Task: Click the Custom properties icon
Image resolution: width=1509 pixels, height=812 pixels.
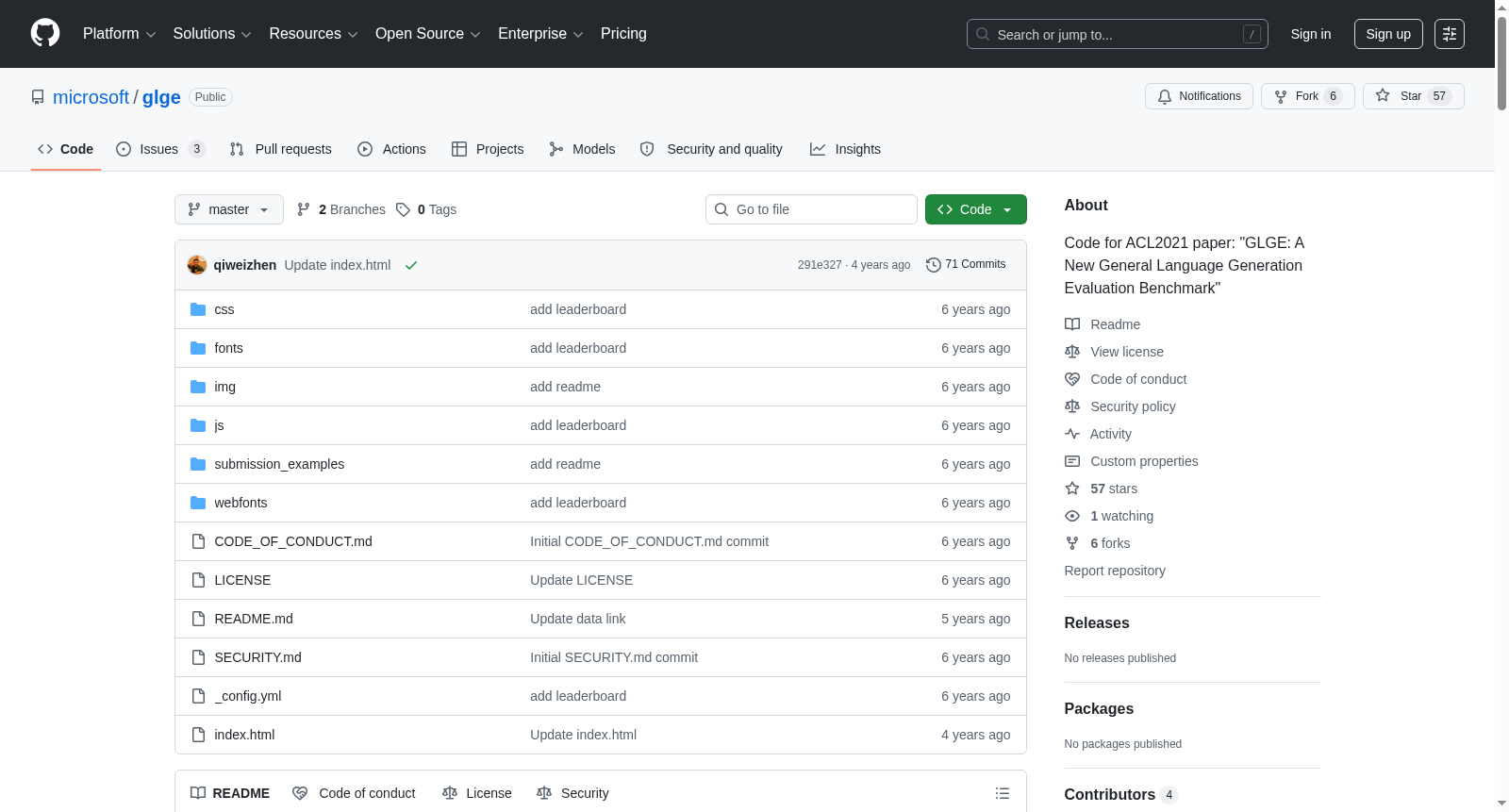Action: 1072,461
